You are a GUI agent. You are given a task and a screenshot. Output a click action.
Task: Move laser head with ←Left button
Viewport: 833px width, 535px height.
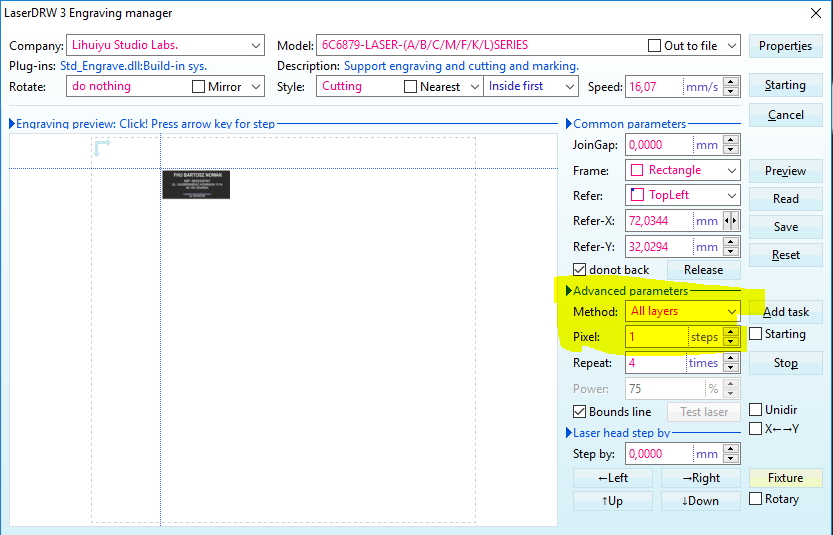tap(613, 478)
